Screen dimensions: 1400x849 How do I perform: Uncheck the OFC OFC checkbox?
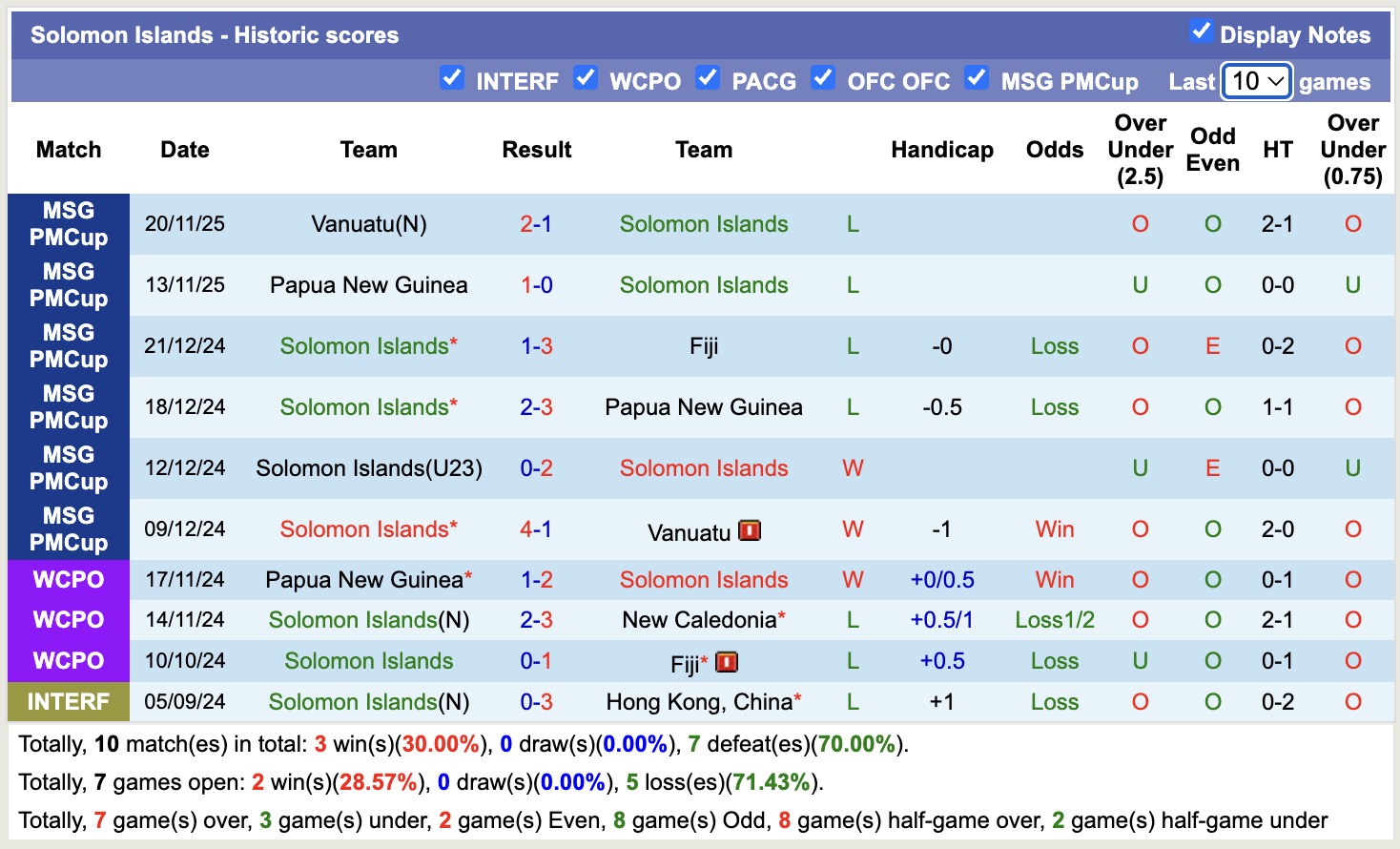coord(823,78)
